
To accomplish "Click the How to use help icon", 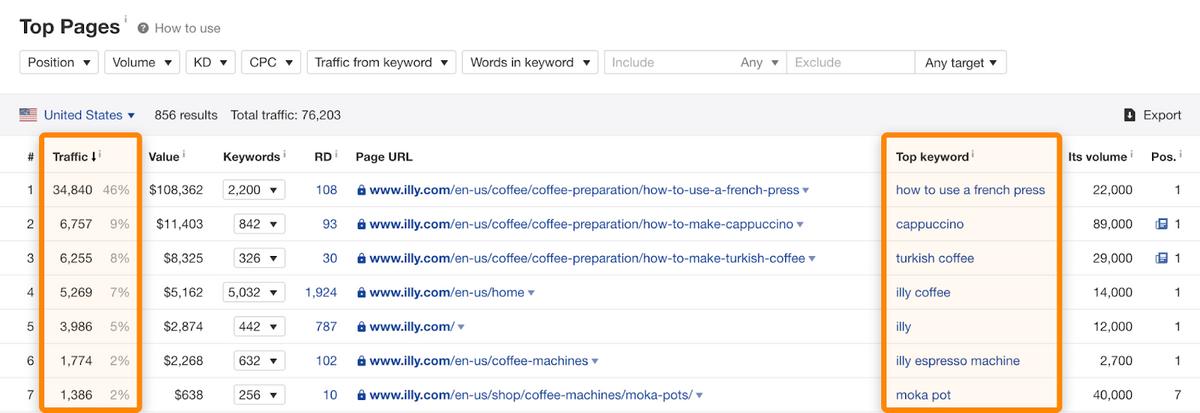I will [143, 28].
